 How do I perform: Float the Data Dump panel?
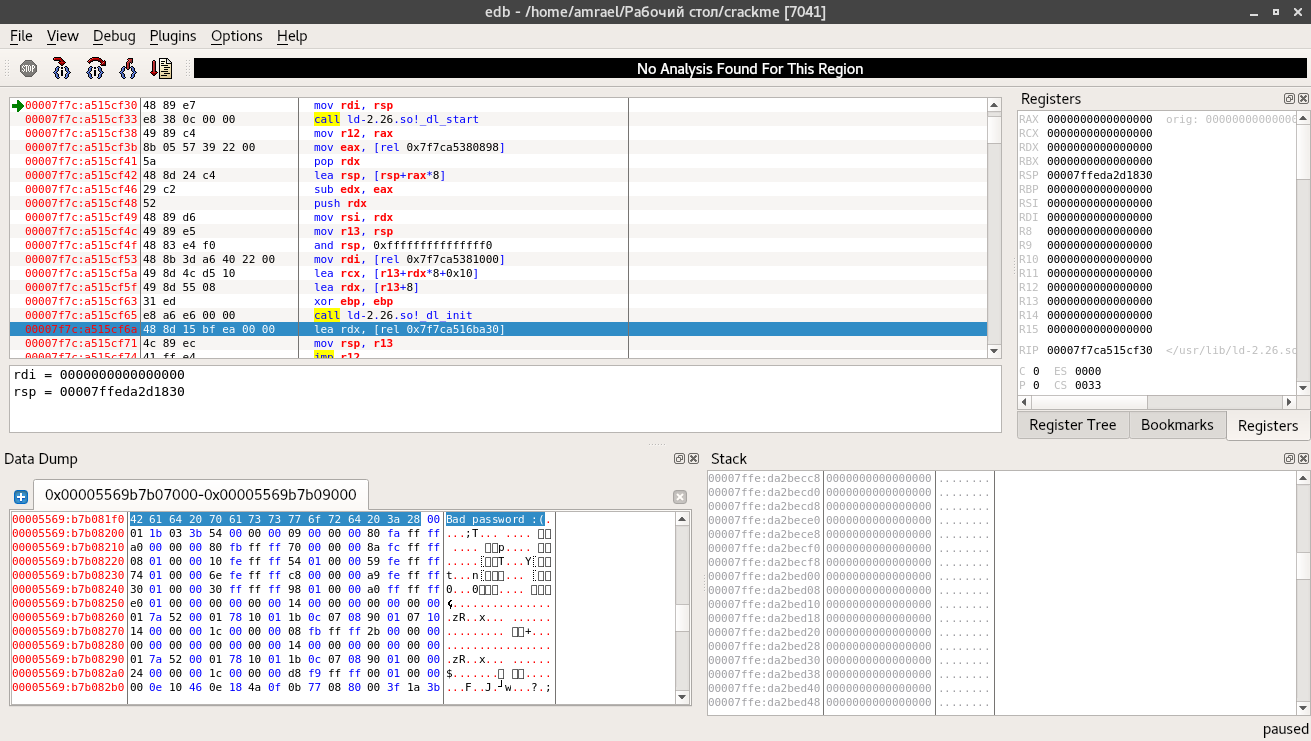pyautogui.click(x=679, y=459)
